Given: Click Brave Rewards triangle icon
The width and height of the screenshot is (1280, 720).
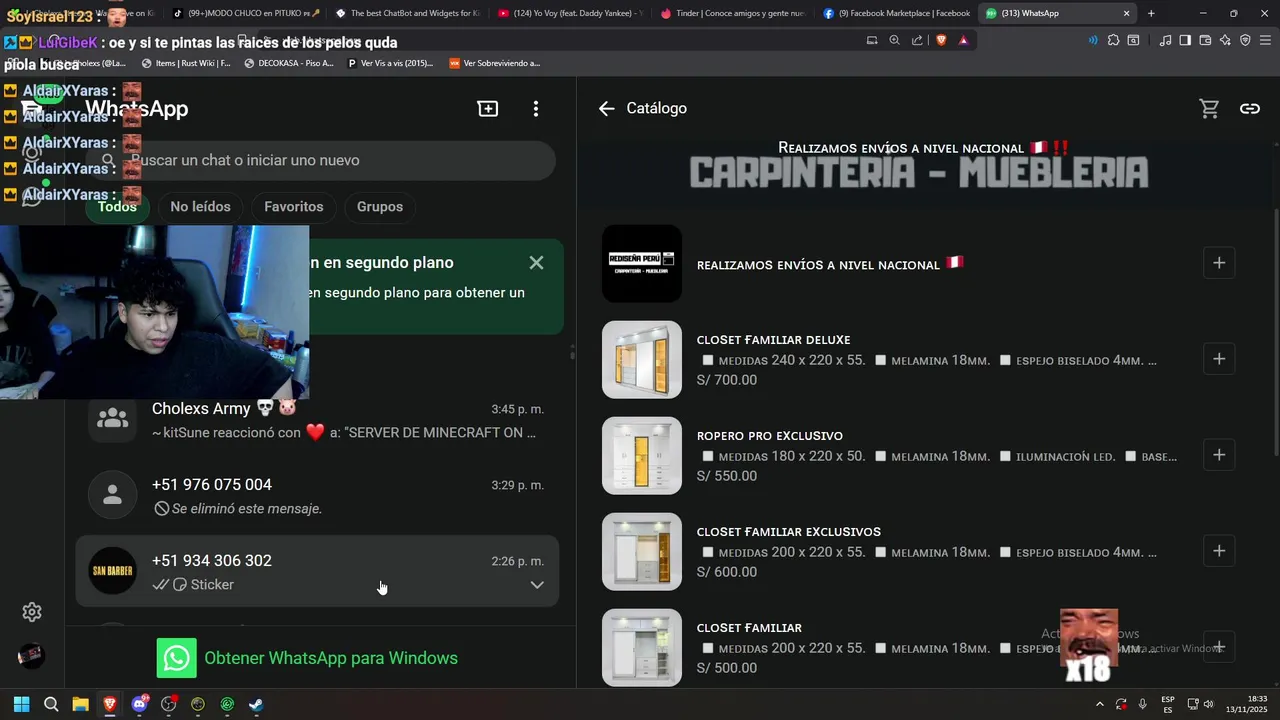Looking at the screenshot, I should pos(963,40).
